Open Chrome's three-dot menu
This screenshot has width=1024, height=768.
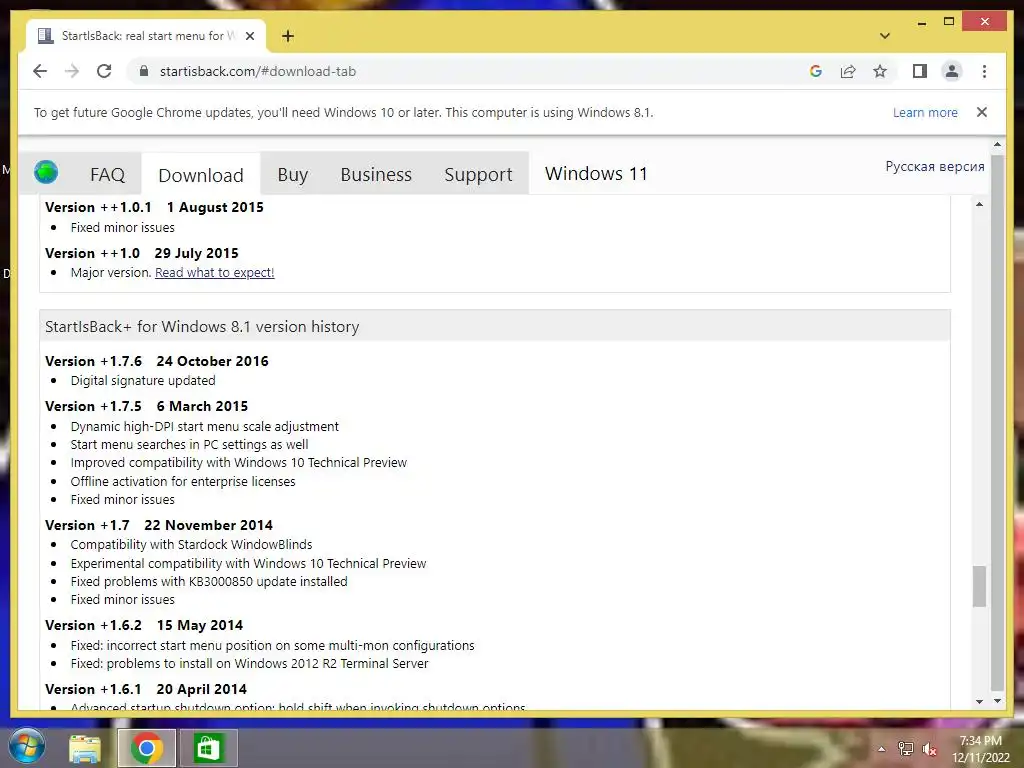coord(984,71)
